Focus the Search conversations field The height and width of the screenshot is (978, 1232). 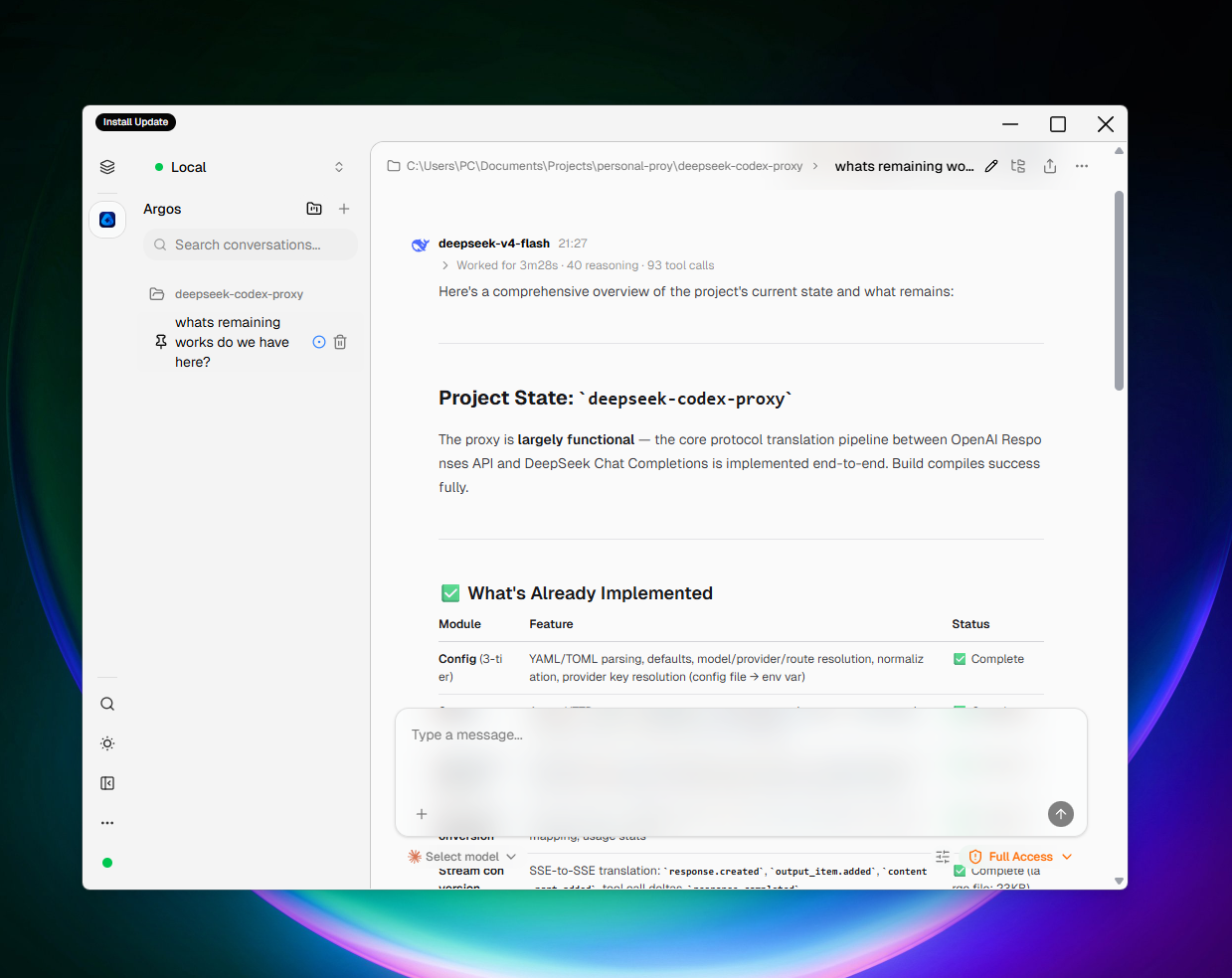[x=251, y=244]
